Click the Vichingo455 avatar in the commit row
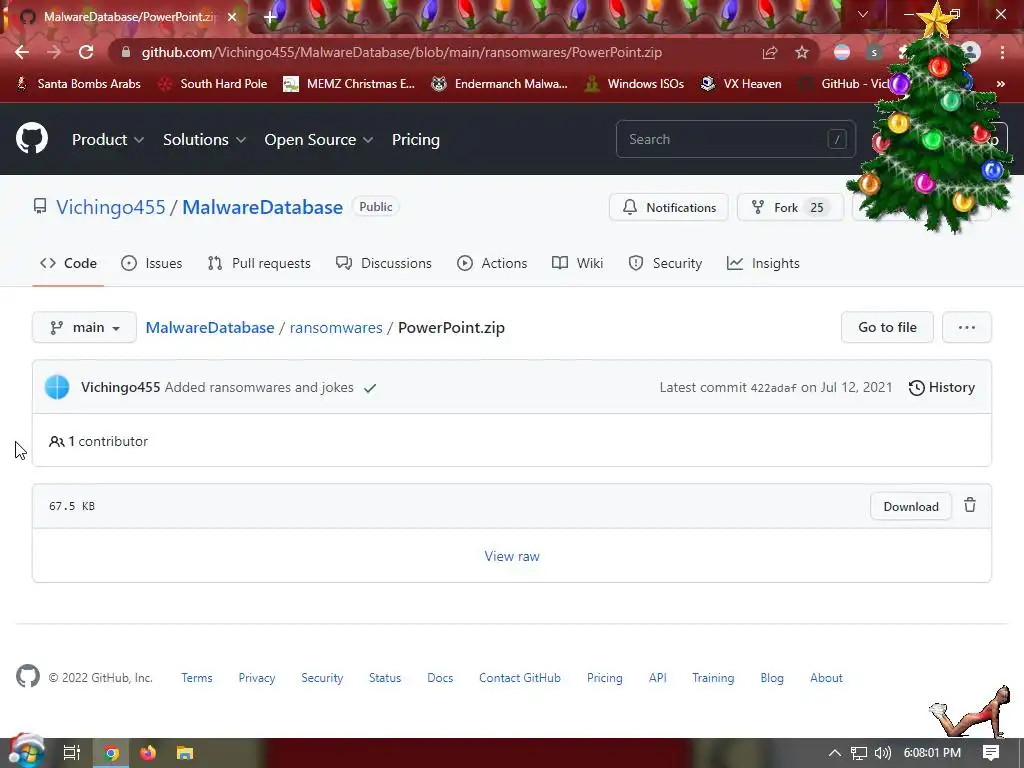The width and height of the screenshot is (1024, 768). pos(57,387)
